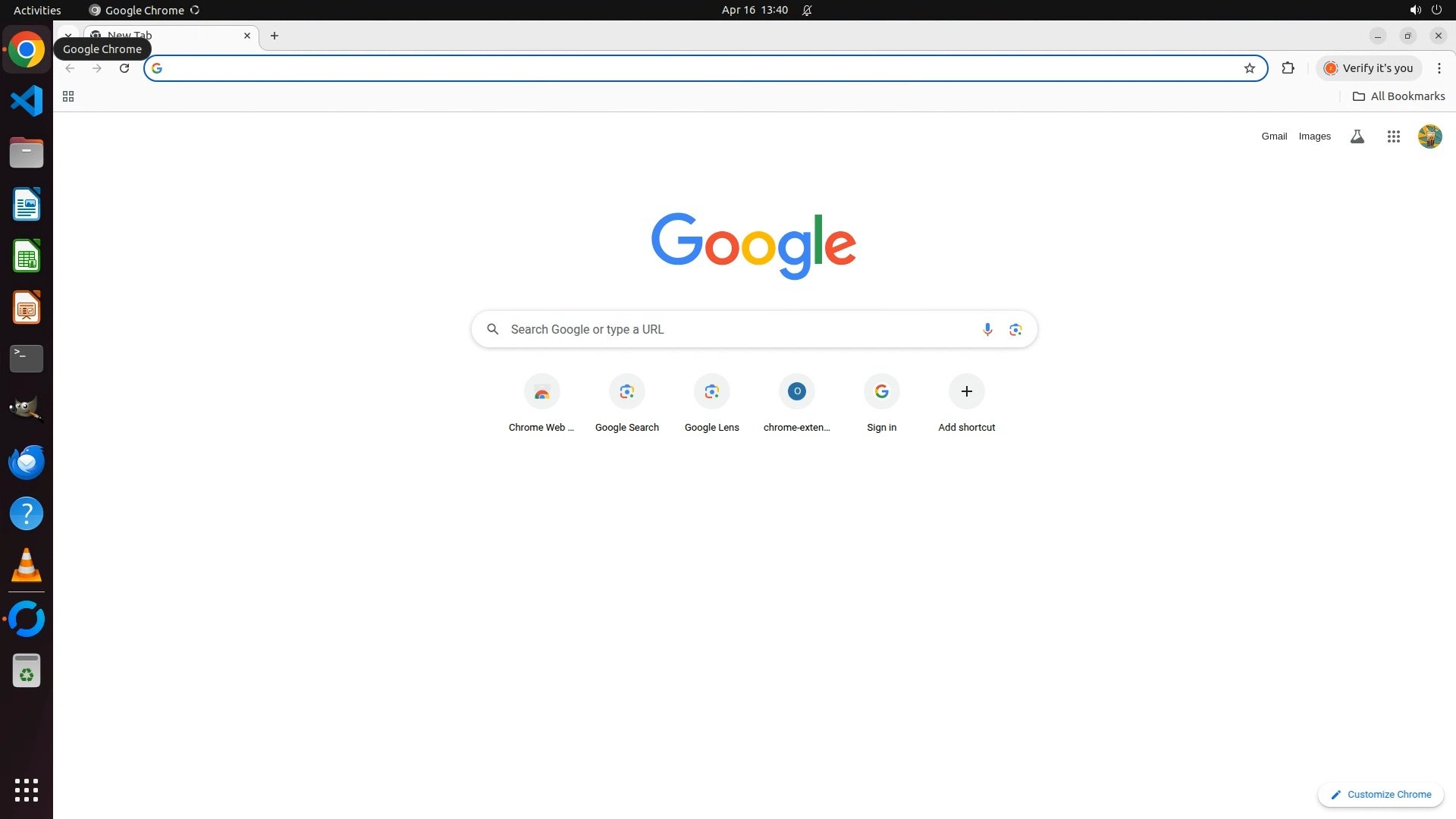The height and width of the screenshot is (819, 1456).
Task: Open the Extensions puzzle icon
Action: pyautogui.click(x=1288, y=68)
